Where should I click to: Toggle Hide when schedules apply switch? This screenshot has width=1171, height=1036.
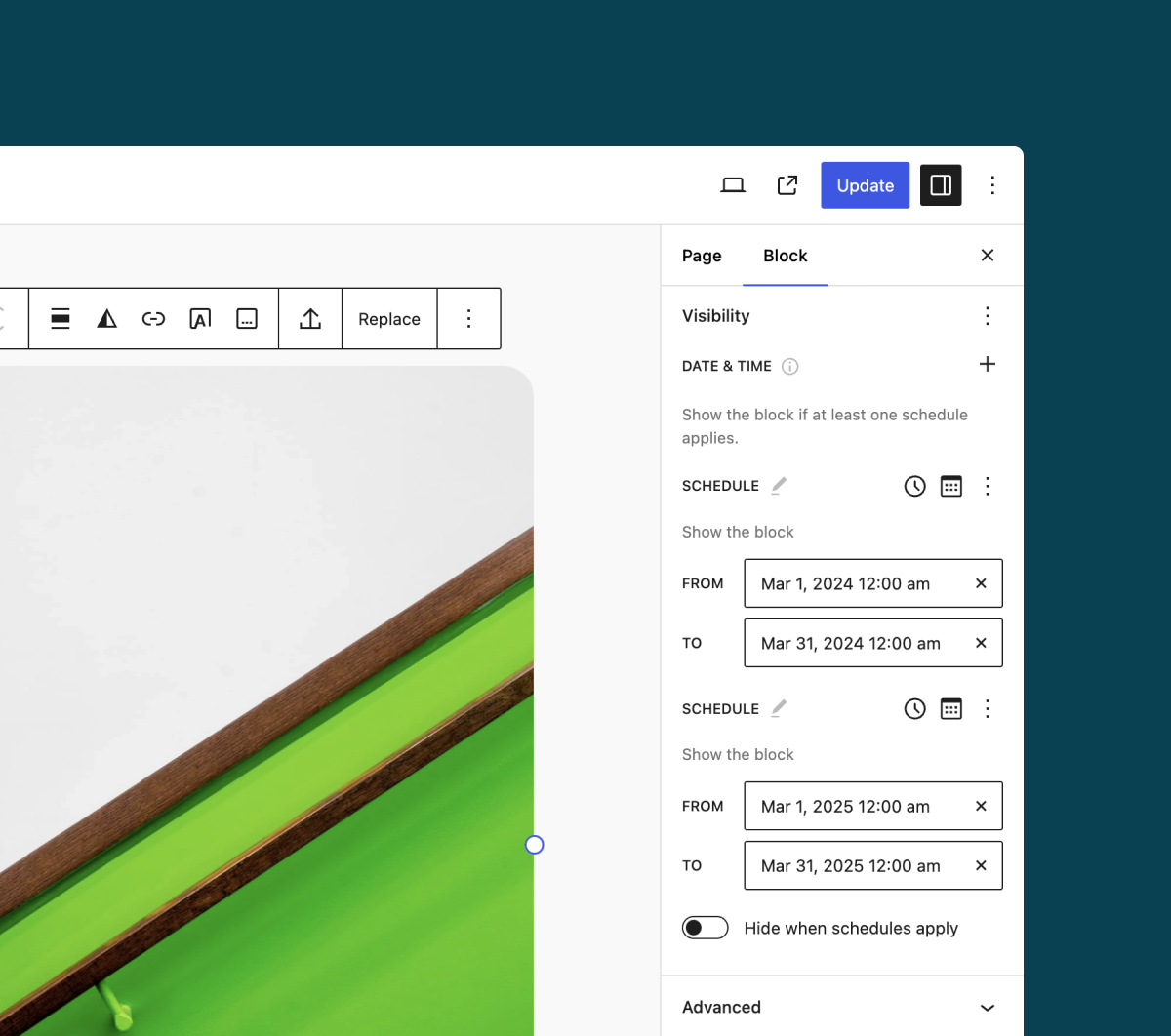(706, 928)
